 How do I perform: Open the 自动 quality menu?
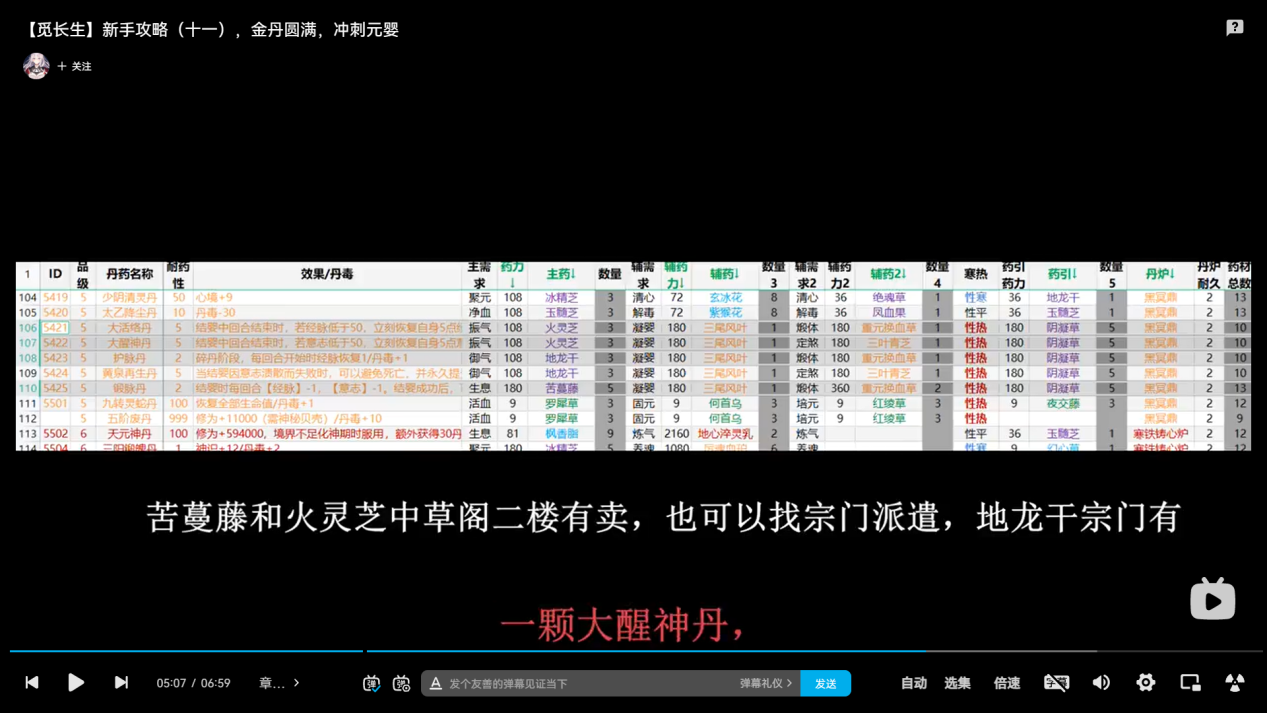pyautogui.click(x=913, y=683)
